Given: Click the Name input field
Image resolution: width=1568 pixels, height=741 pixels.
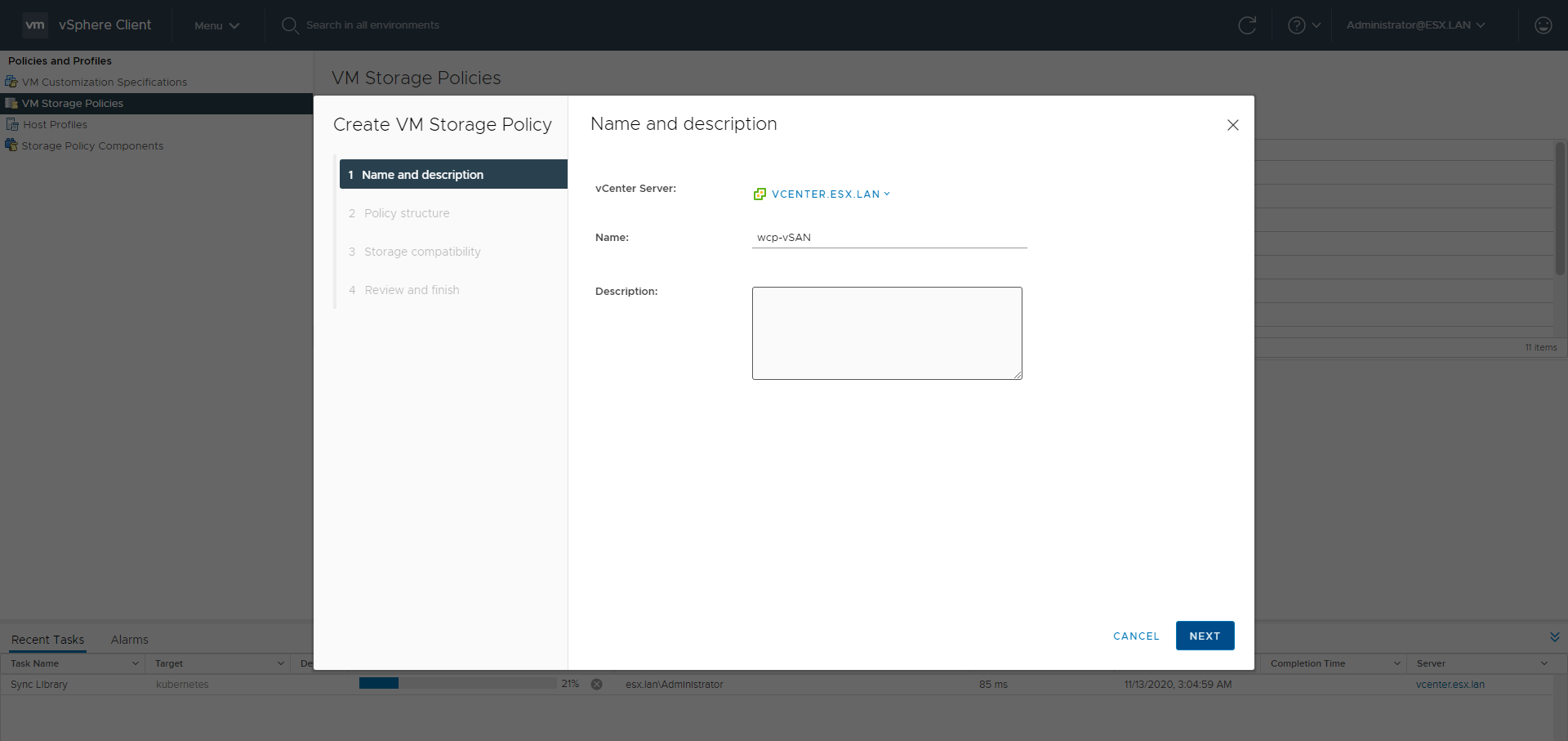Looking at the screenshot, I should (x=889, y=238).
